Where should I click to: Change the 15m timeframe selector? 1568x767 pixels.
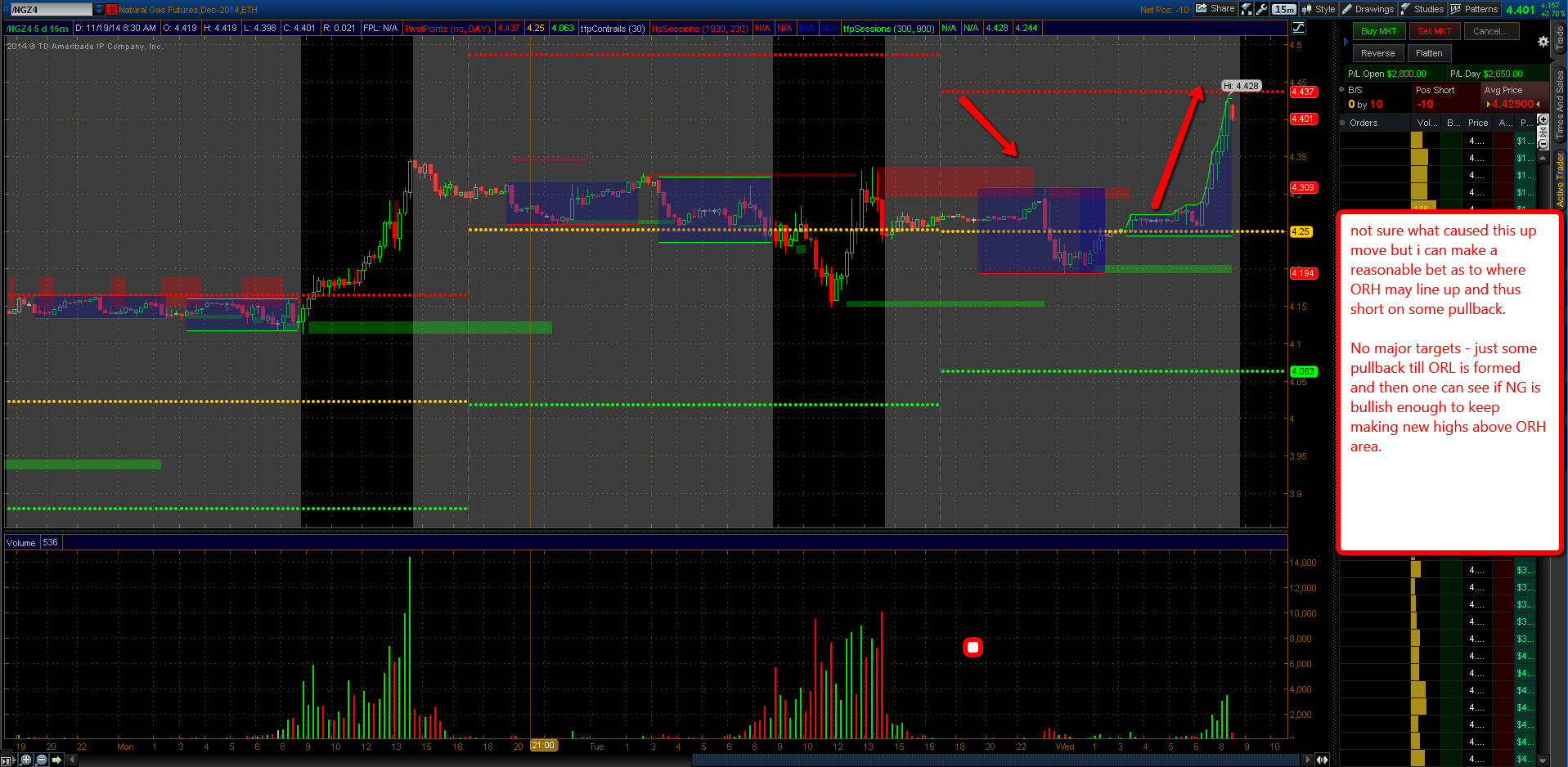1284,10
